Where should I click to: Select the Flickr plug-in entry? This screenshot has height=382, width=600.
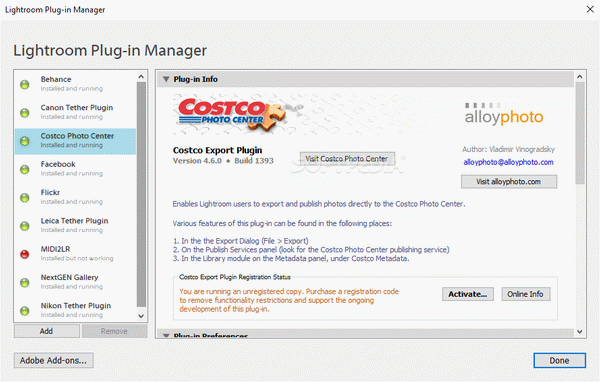75,198
